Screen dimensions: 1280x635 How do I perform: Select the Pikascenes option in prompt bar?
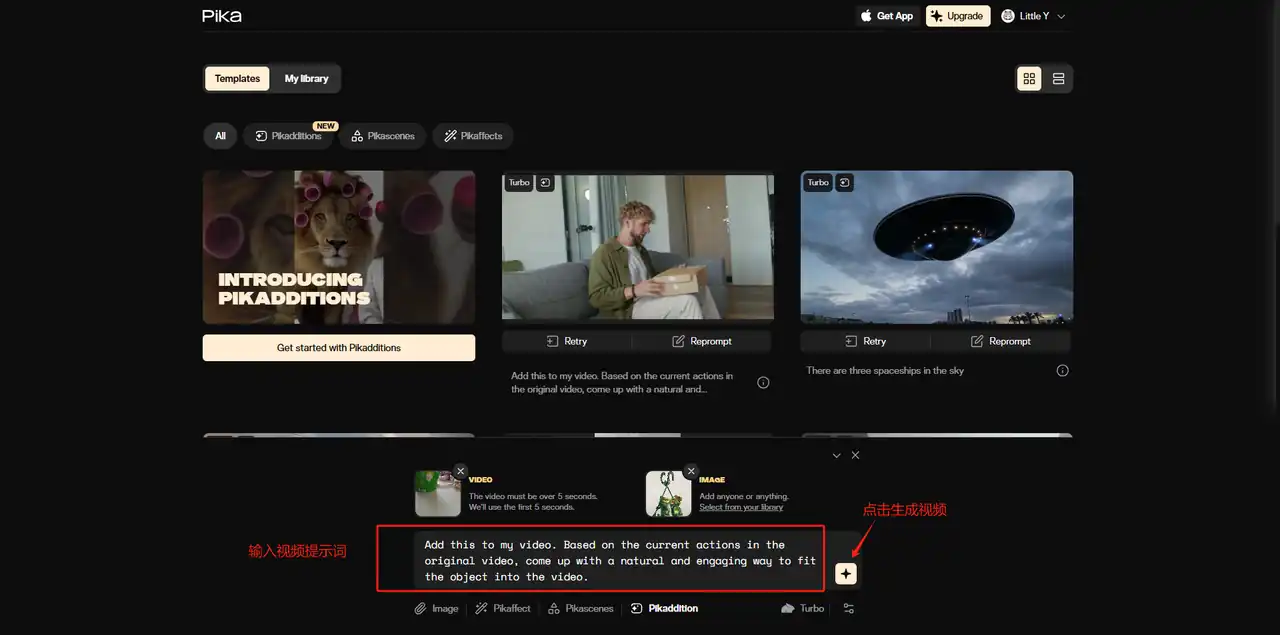581,608
